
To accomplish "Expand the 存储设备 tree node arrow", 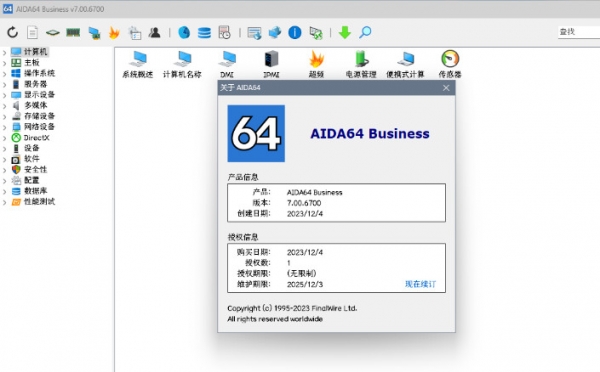I will 5,116.
